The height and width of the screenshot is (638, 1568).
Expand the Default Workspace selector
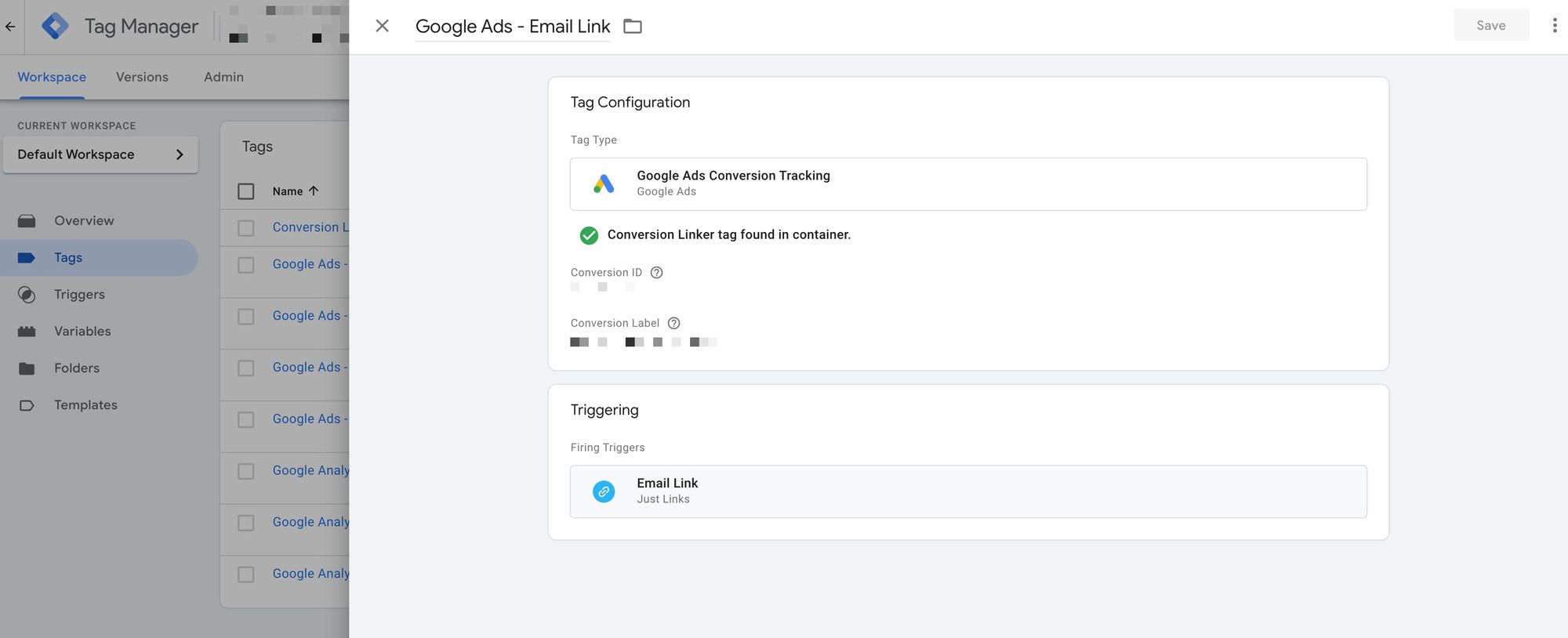click(x=100, y=154)
